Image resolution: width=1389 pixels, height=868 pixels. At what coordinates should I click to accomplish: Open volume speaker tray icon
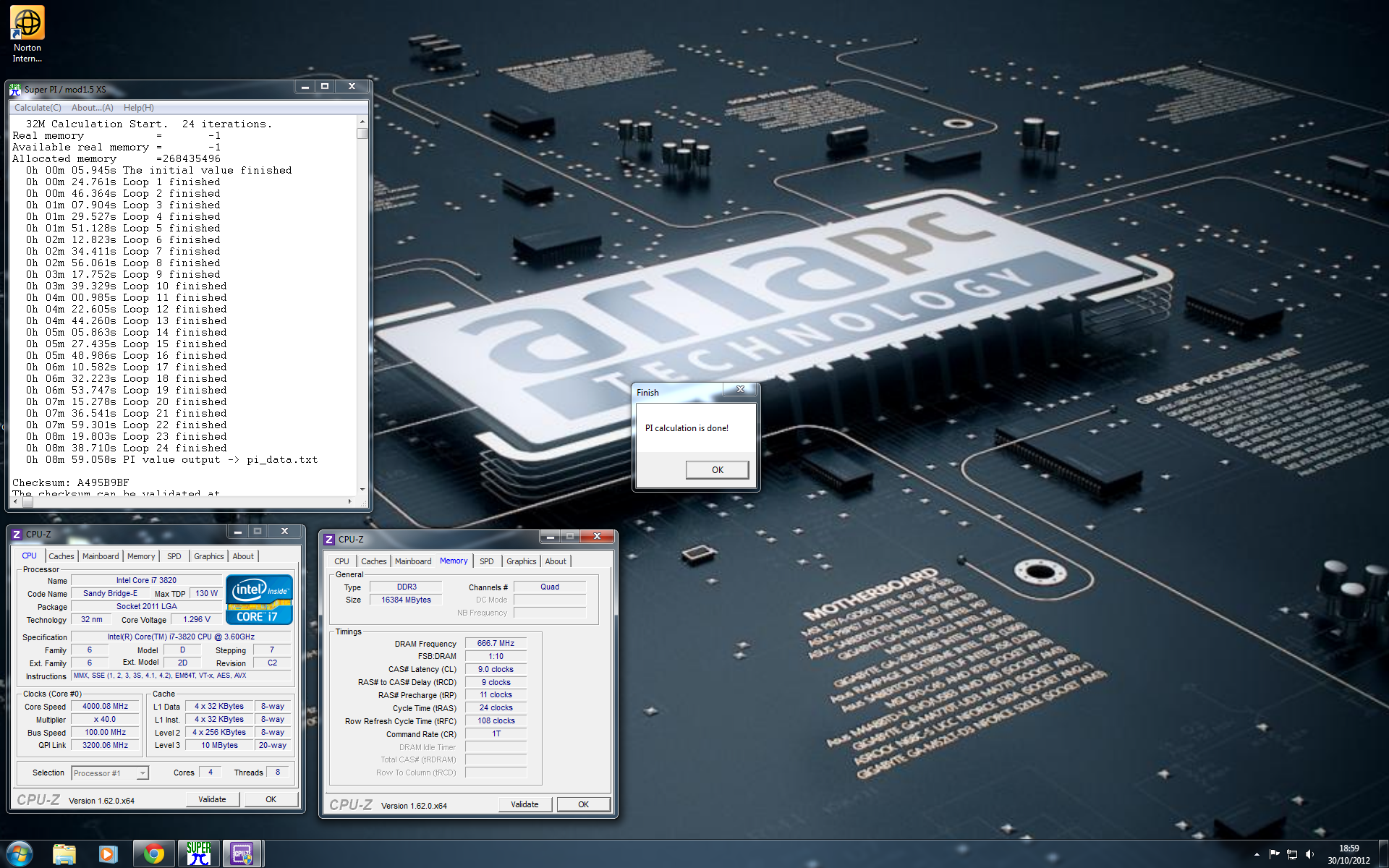click(x=1309, y=854)
